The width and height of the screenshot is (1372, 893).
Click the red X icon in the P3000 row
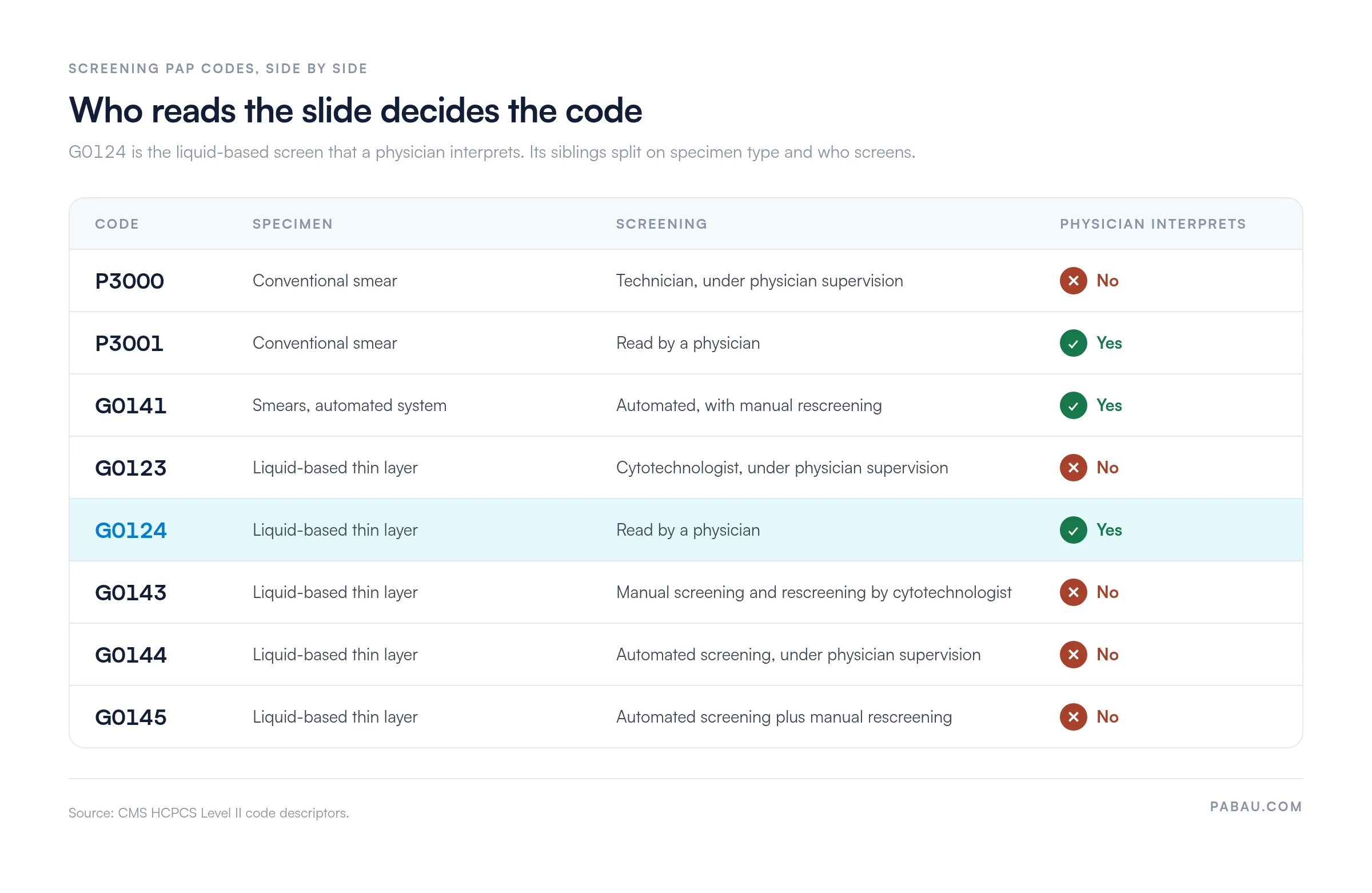tap(1073, 281)
